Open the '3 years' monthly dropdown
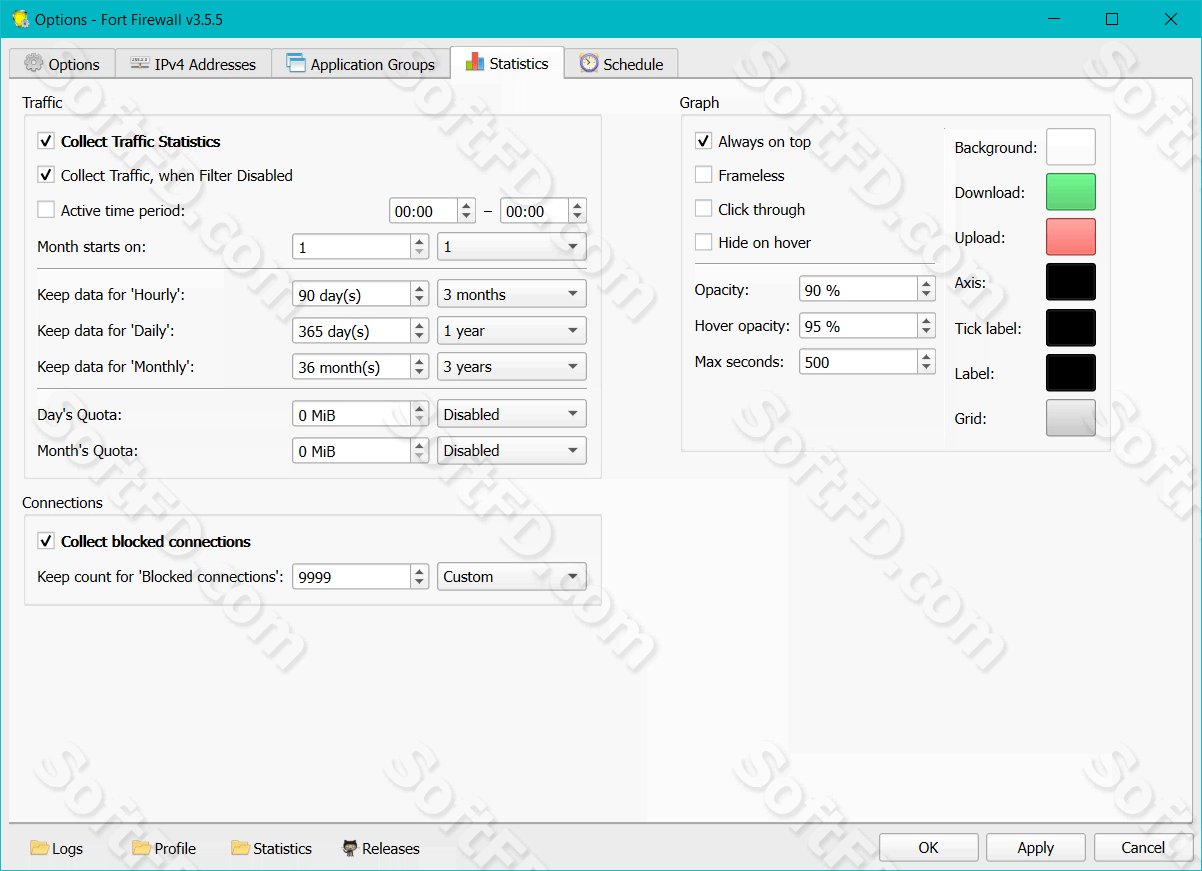The width and height of the screenshot is (1202, 871). [512, 367]
